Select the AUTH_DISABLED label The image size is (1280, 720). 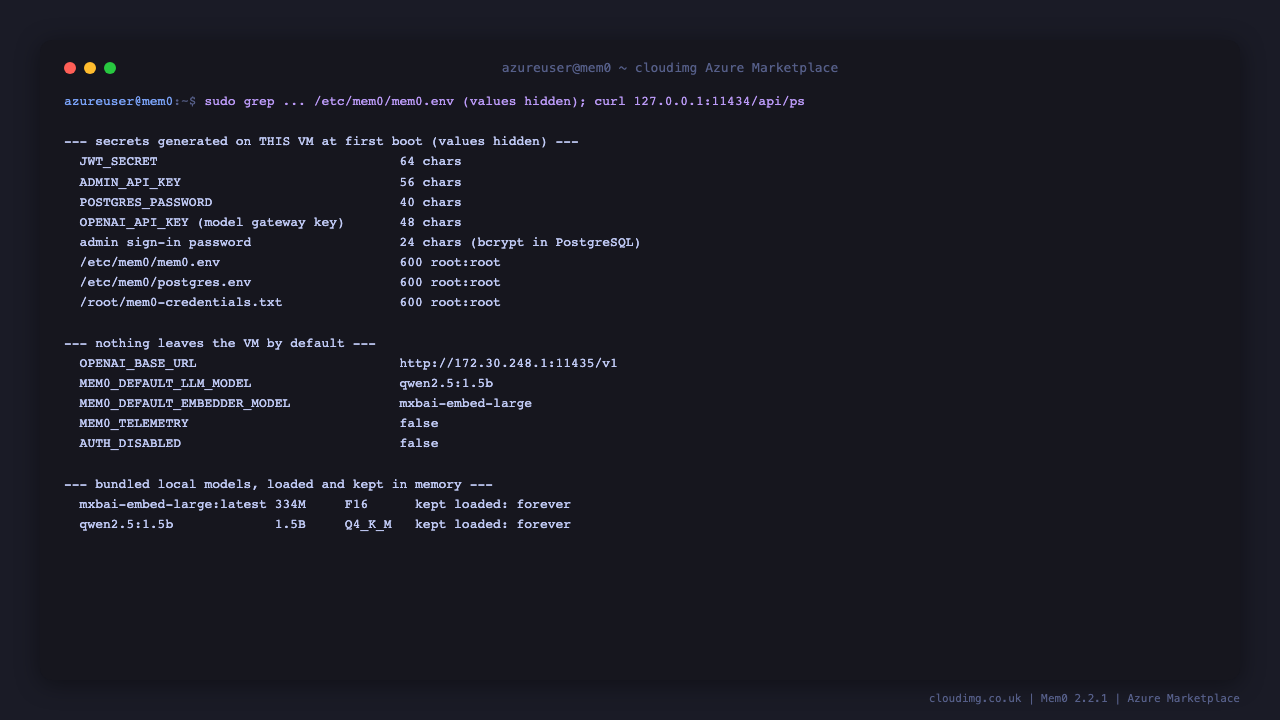pyautogui.click(x=131, y=443)
